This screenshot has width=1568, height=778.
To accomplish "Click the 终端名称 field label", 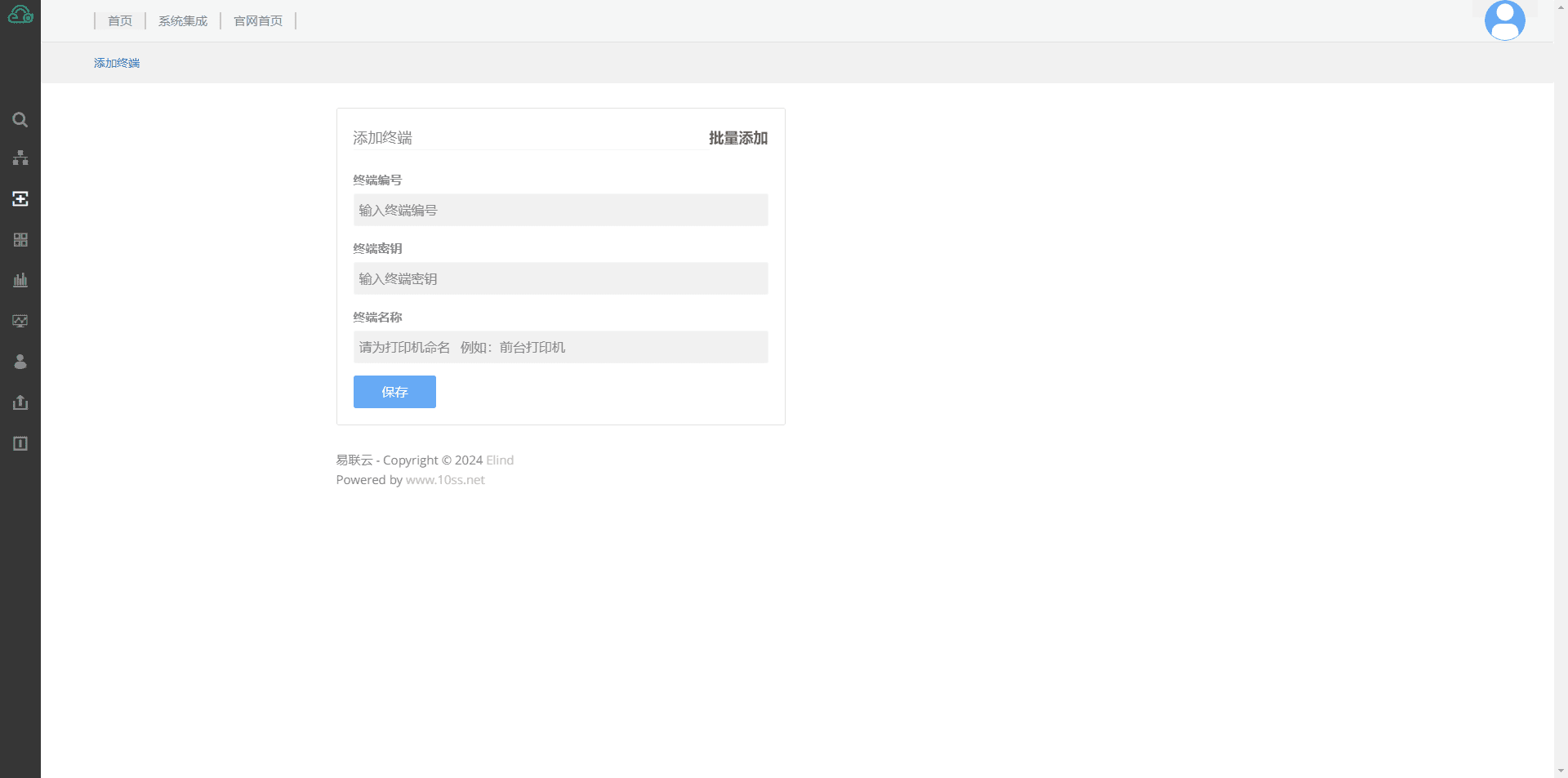I will coord(377,317).
